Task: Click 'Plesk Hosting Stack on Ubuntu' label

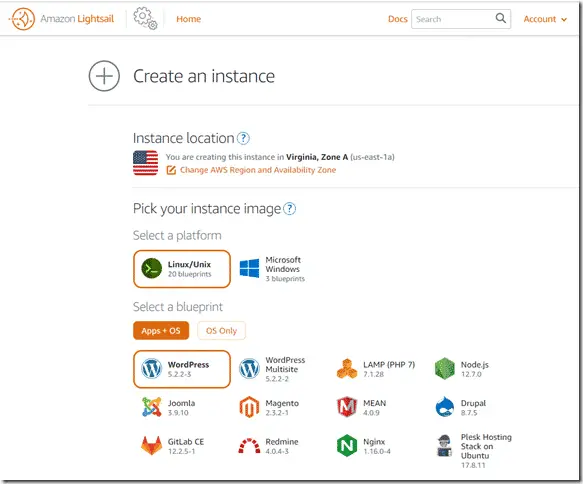Action: coord(486,446)
